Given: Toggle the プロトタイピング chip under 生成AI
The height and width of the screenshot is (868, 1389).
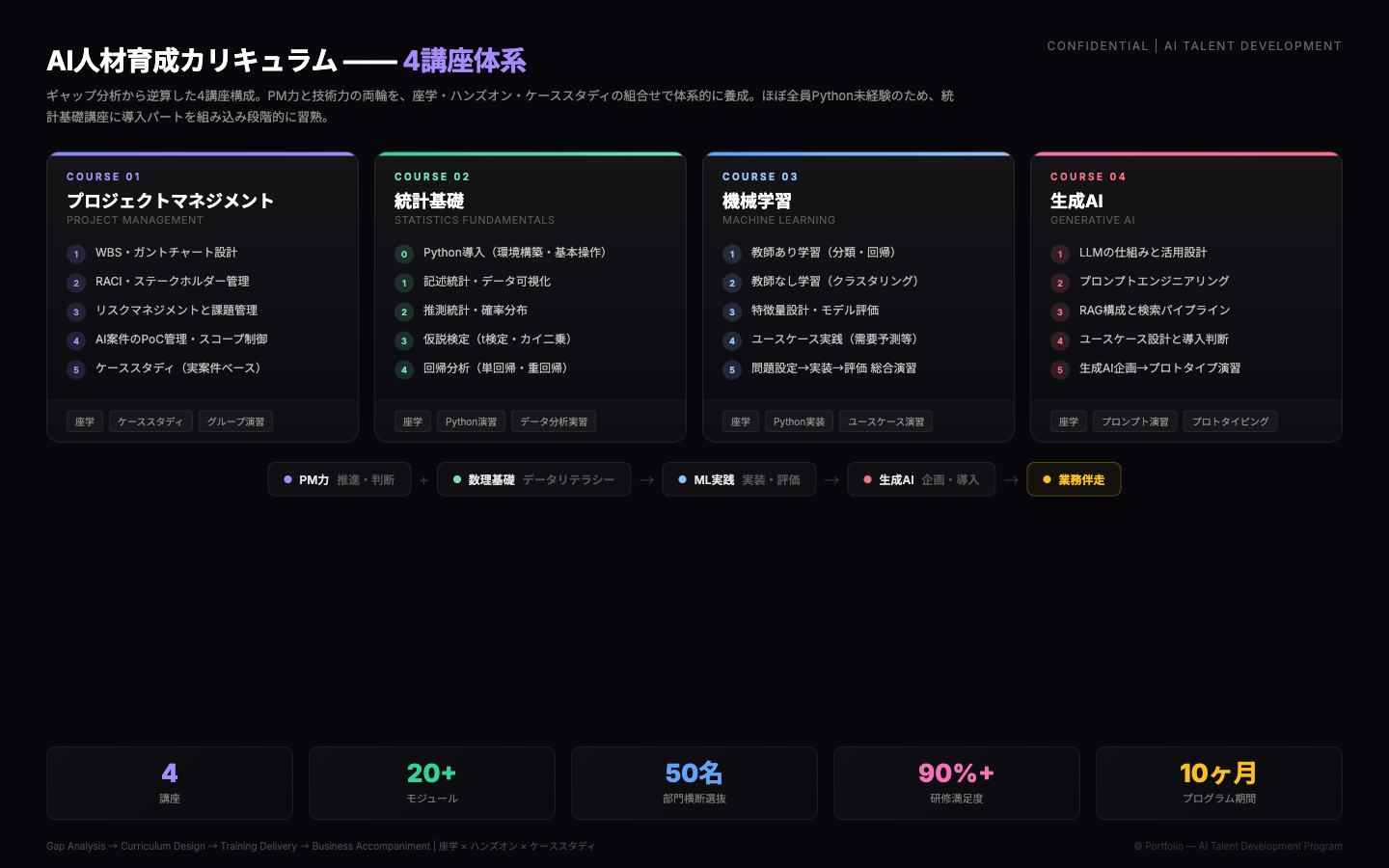Looking at the screenshot, I should (x=1230, y=421).
